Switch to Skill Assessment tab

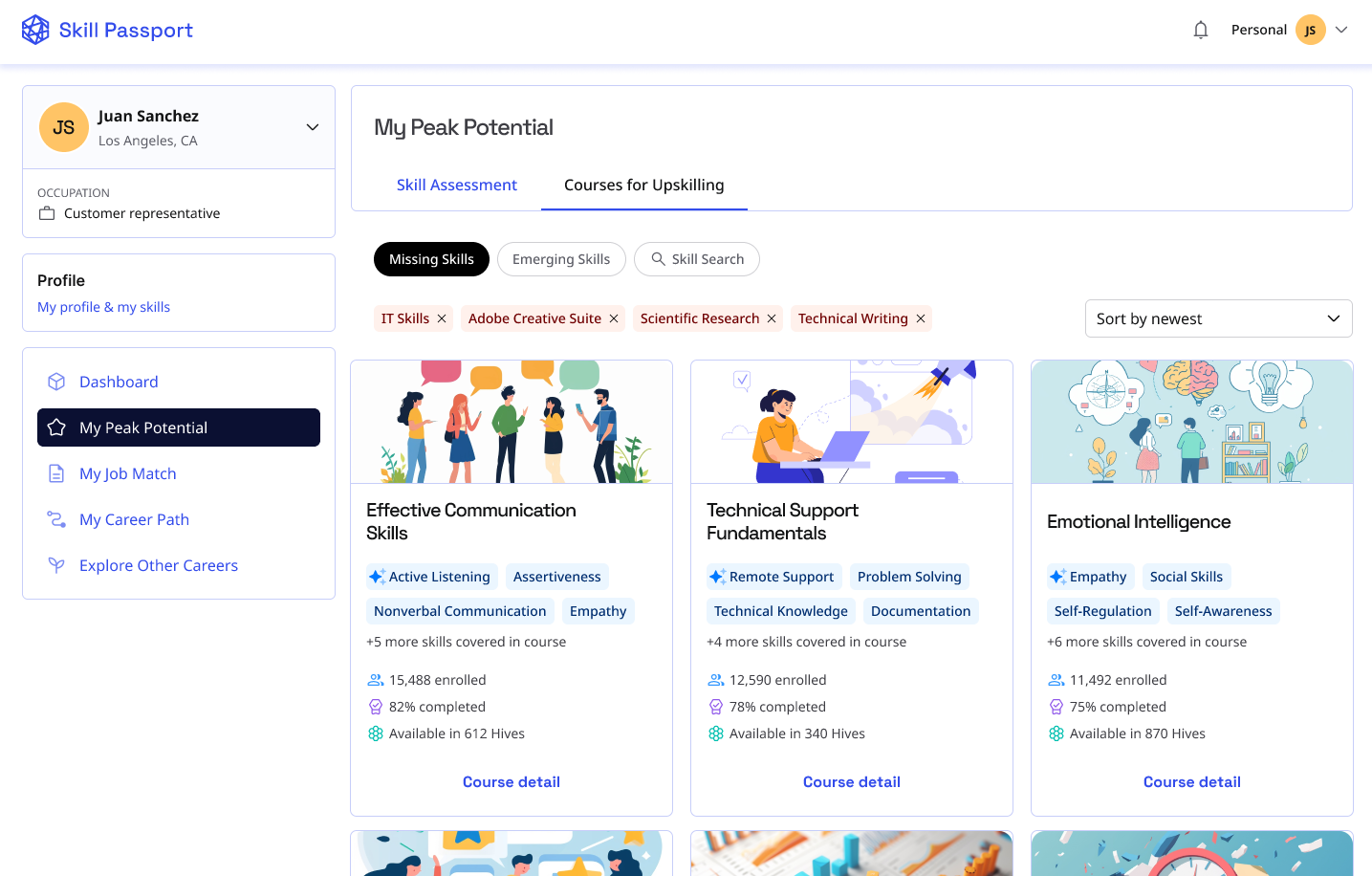coord(457,185)
